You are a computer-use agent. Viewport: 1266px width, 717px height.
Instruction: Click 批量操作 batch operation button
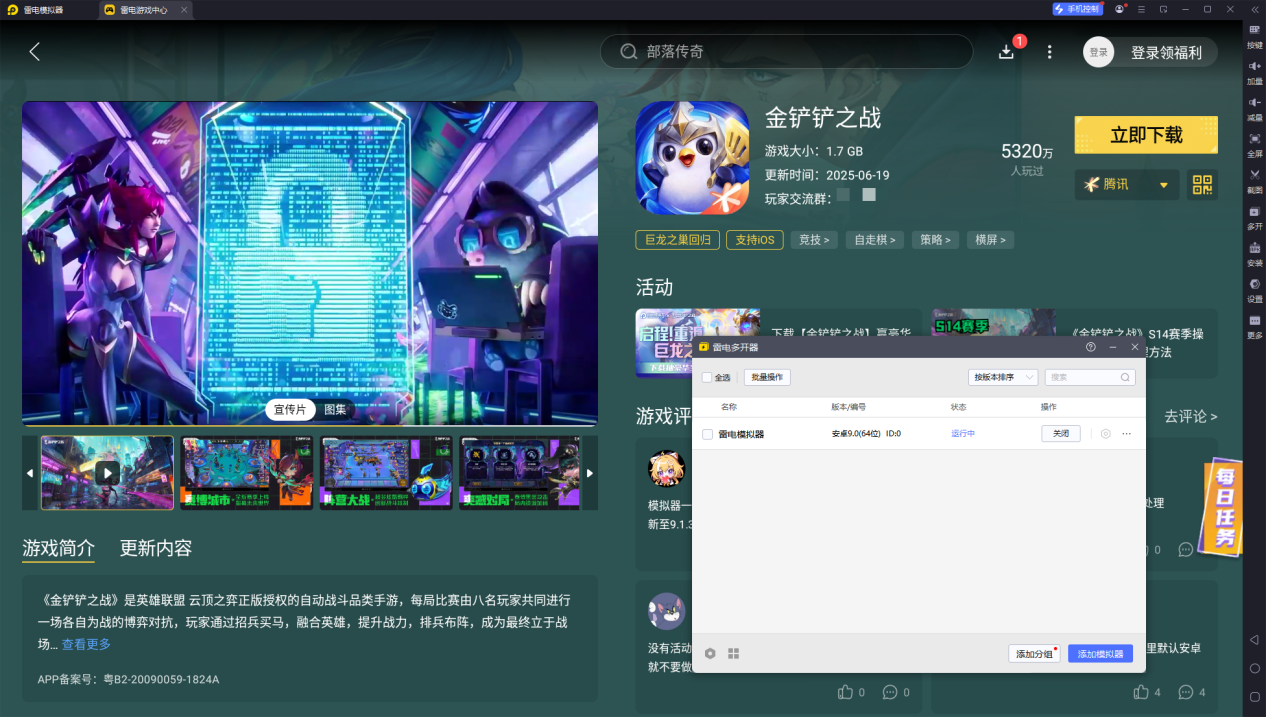pyautogui.click(x=767, y=377)
